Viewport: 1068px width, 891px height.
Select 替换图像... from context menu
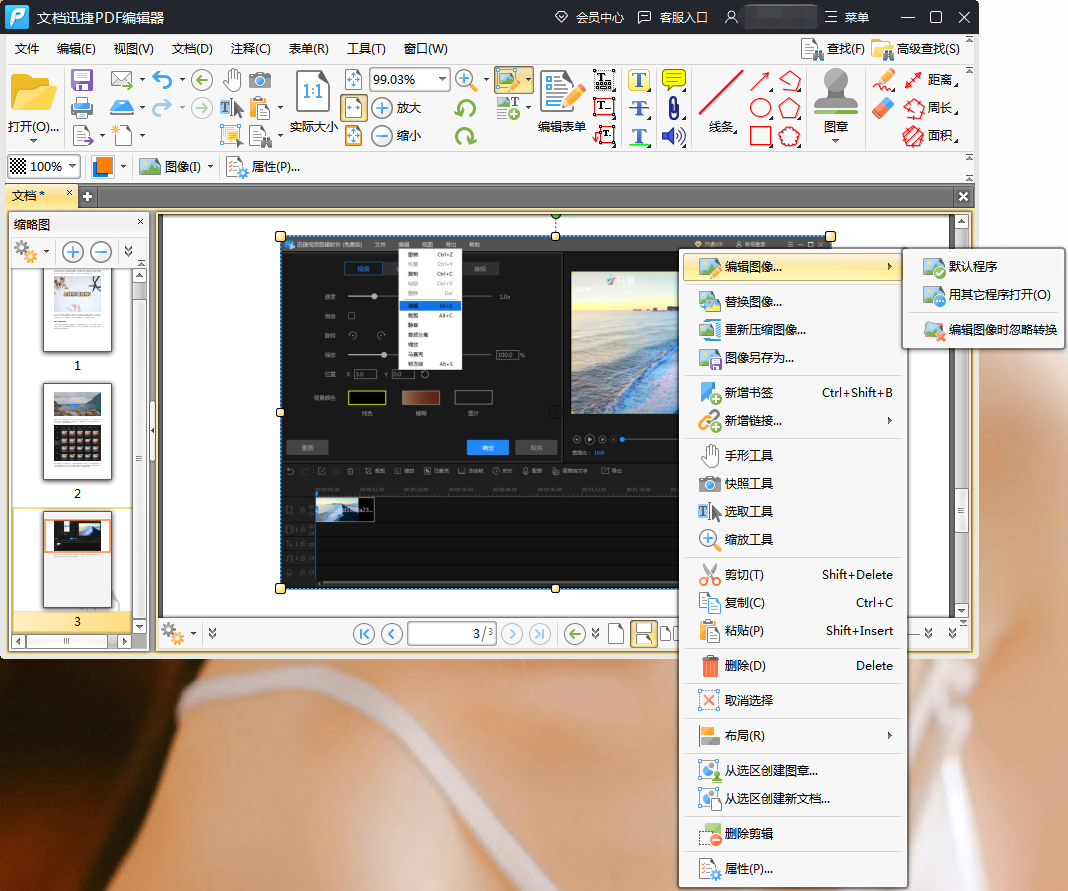tap(752, 301)
